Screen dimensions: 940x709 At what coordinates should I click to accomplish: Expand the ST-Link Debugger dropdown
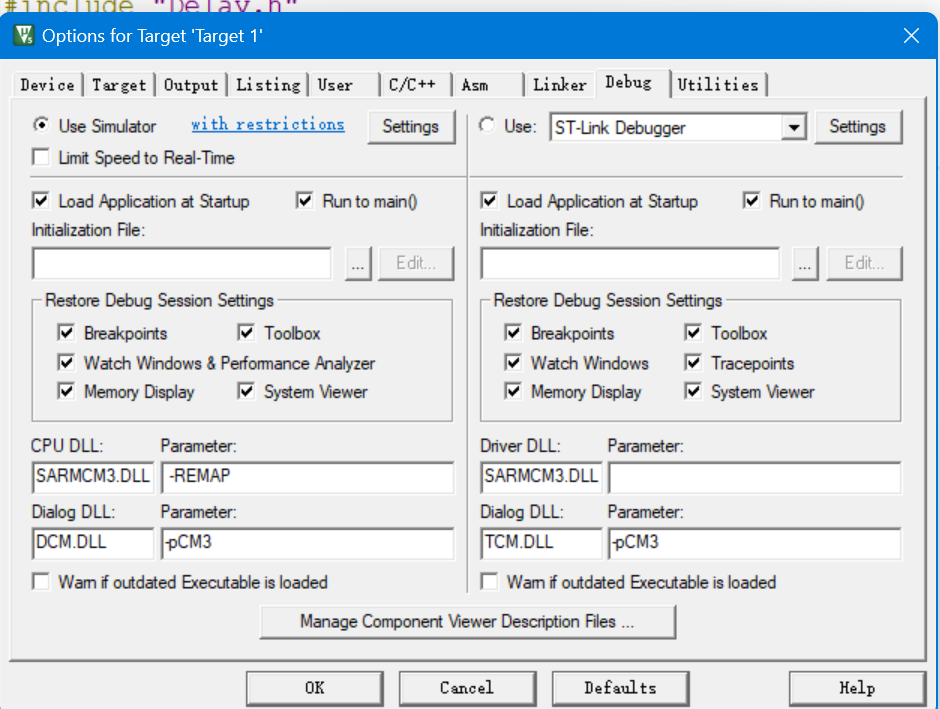coord(794,127)
